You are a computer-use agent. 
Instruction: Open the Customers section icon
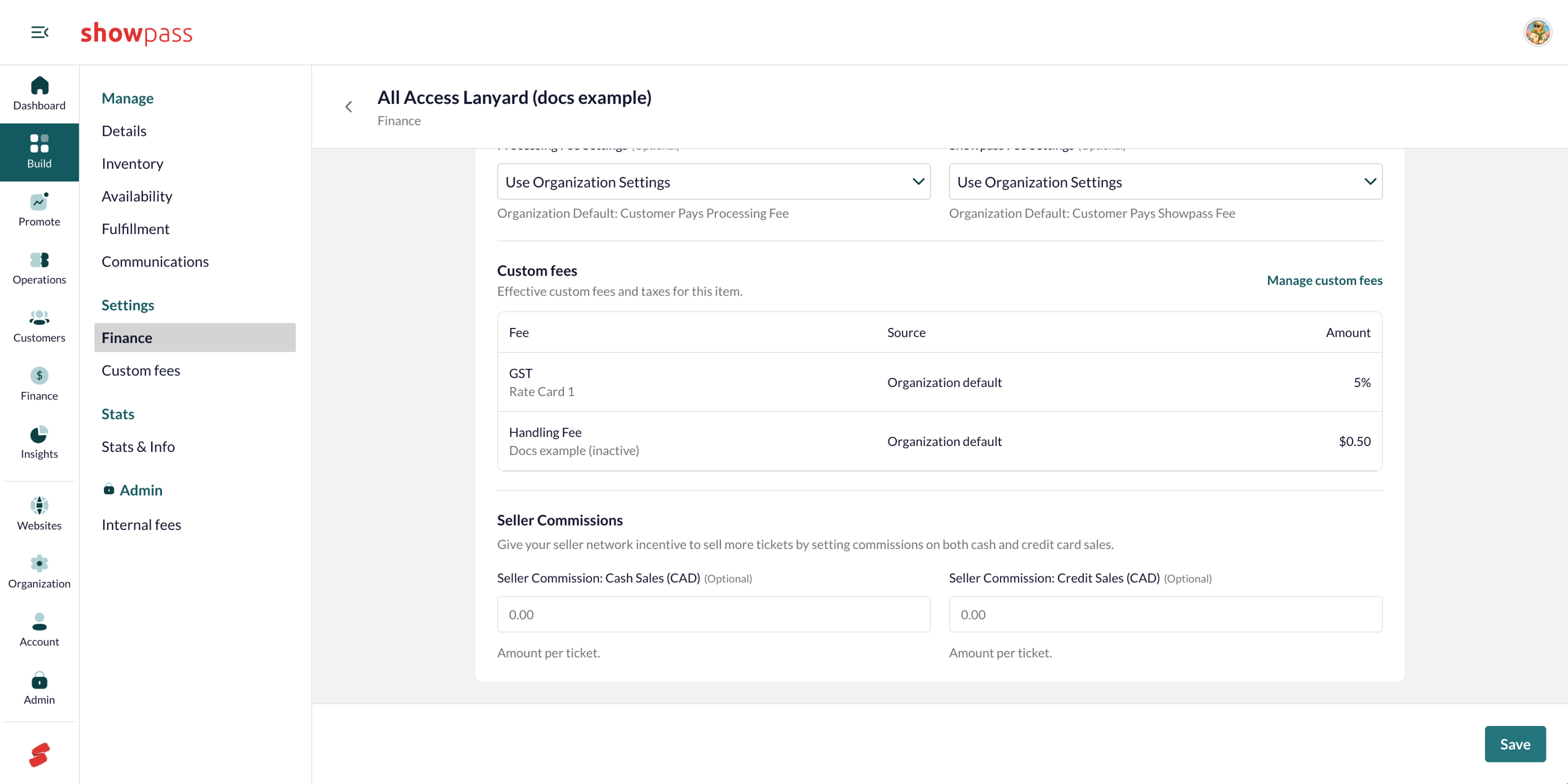(39, 317)
